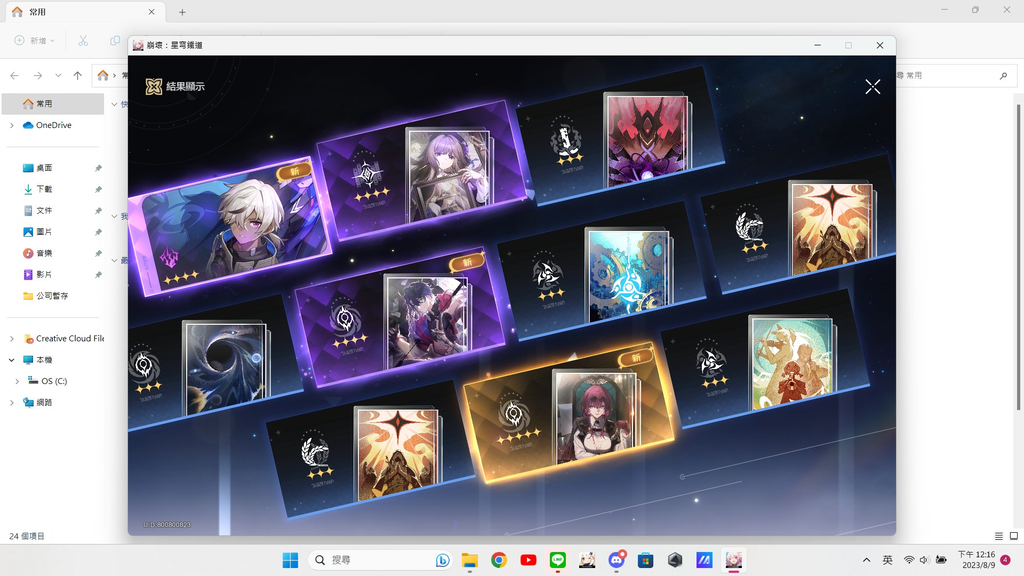Image resolution: width=1024 pixels, height=576 pixels.
Task: Go back in File Explorer
Action: pyautogui.click(x=14, y=76)
